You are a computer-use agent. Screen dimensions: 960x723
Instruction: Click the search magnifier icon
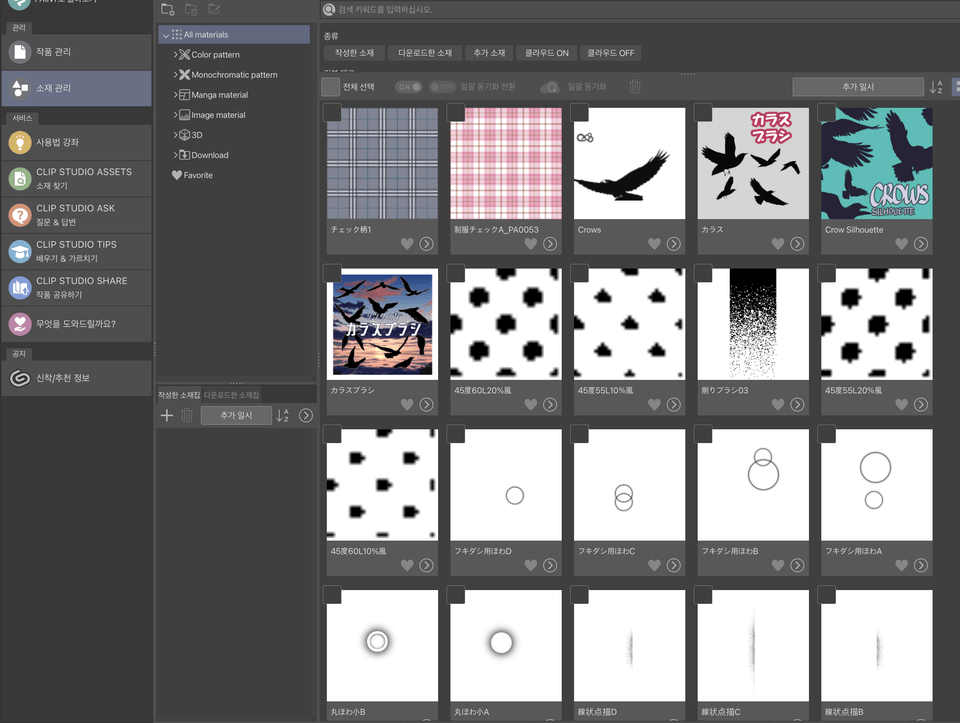pos(329,9)
